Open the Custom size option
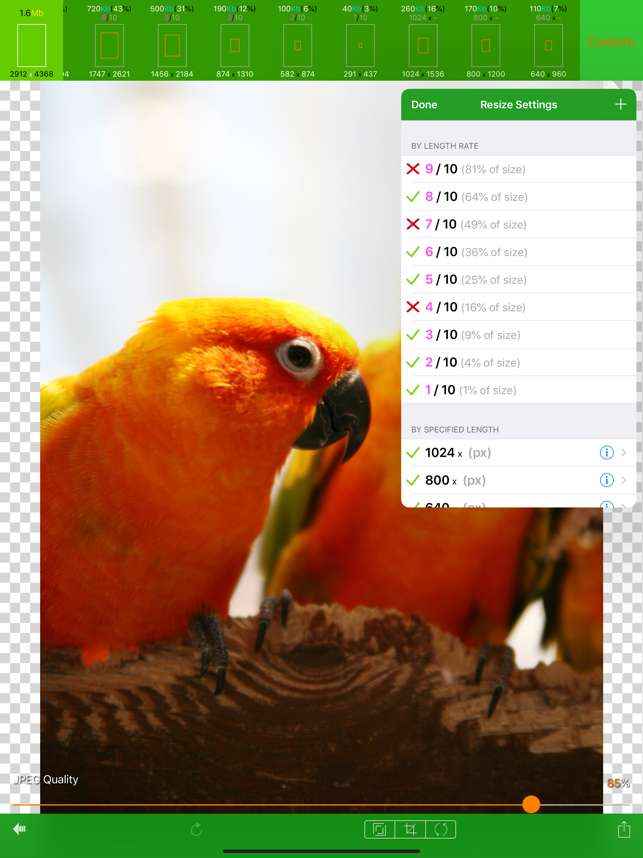 pyautogui.click(x=611, y=42)
